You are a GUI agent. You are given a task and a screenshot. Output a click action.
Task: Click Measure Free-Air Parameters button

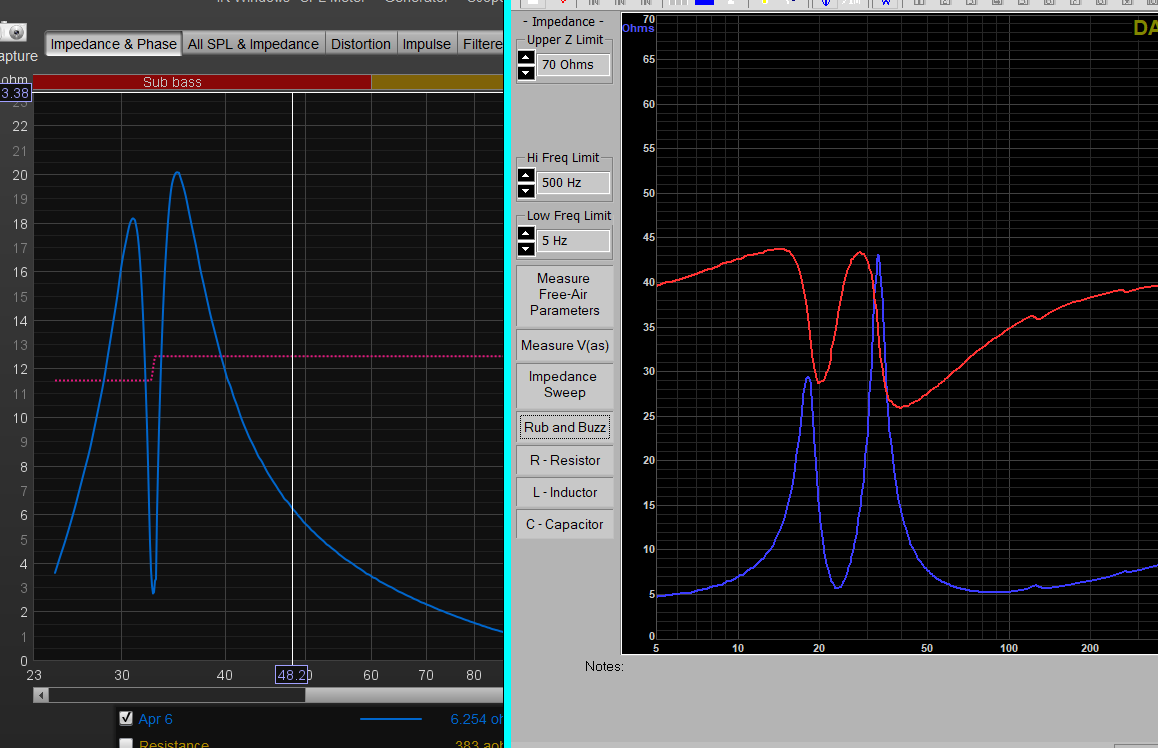(x=564, y=295)
